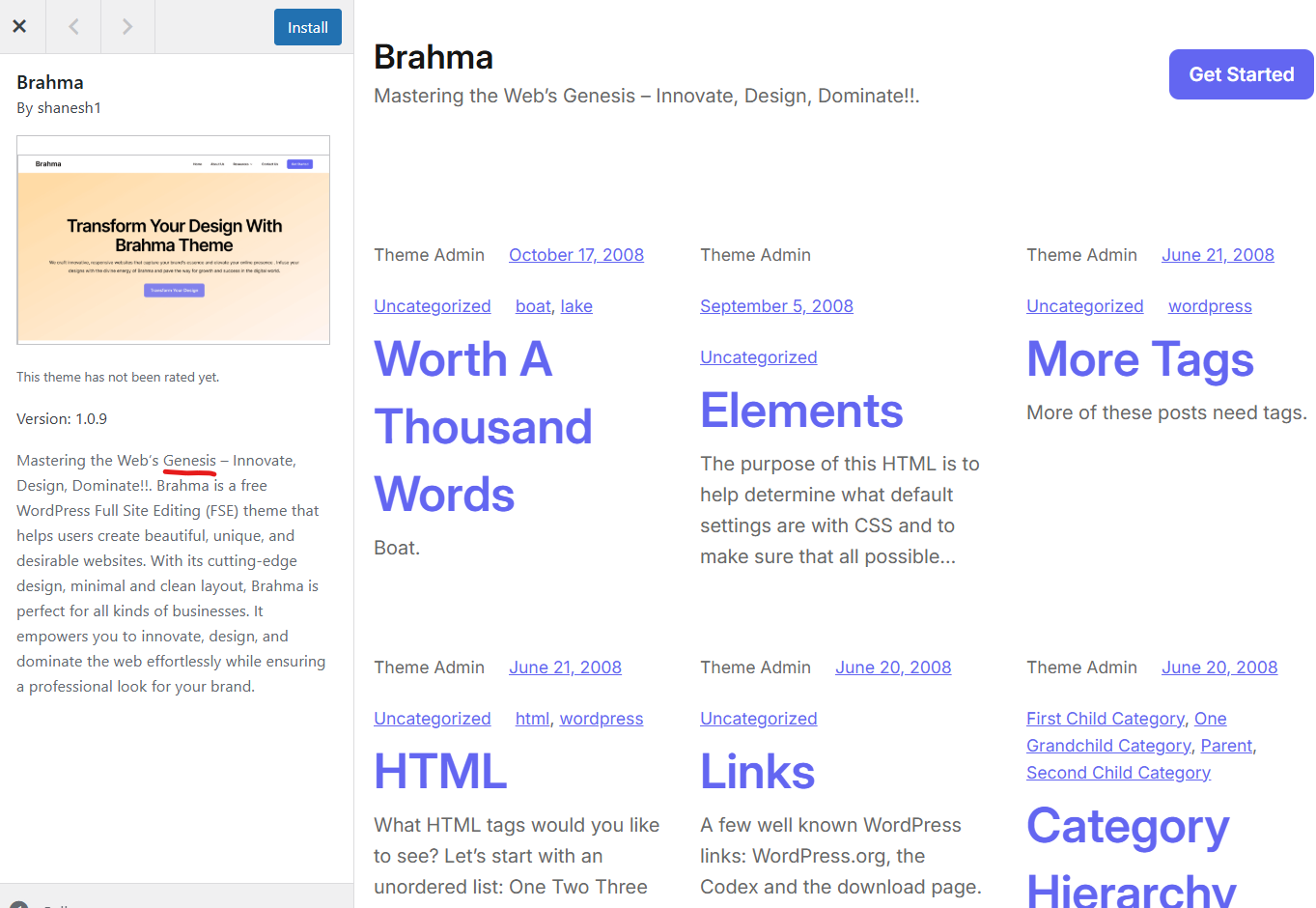The width and height of the screenshot is (1316, 908).
Task: Close the theme preview panel
Action: pyautogui.click(x=19, y=27)
